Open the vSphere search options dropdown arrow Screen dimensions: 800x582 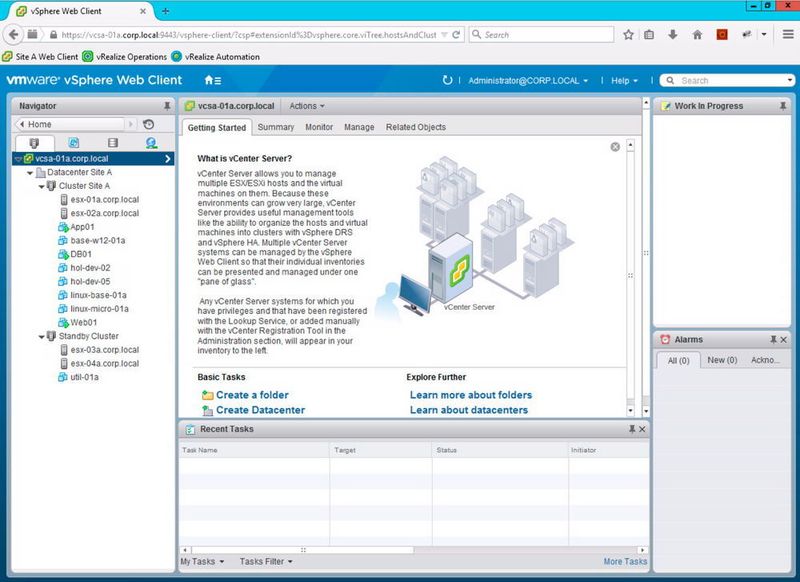pyautogui.click(x=790, y=80)
